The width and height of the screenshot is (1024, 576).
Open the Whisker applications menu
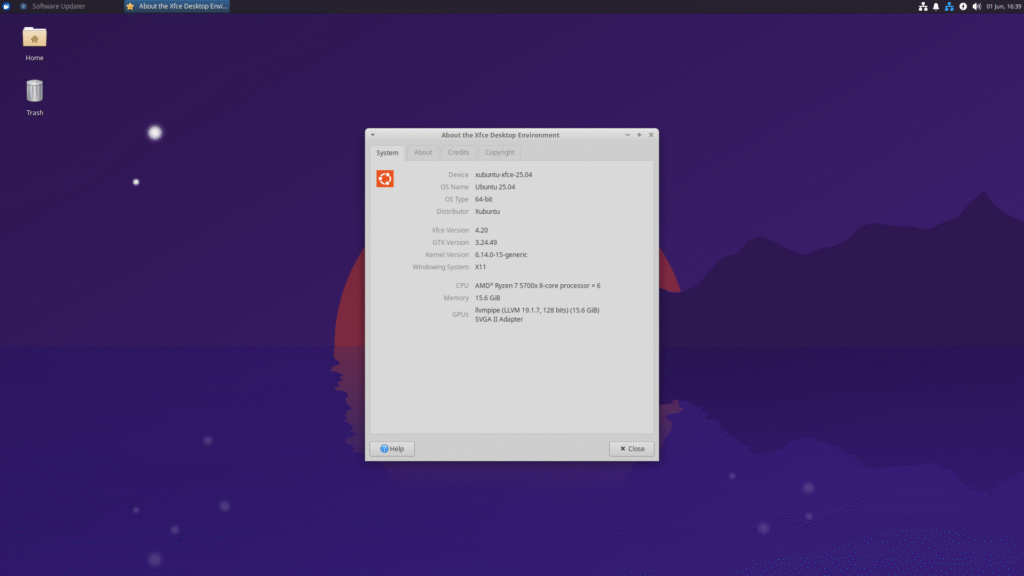7,6
